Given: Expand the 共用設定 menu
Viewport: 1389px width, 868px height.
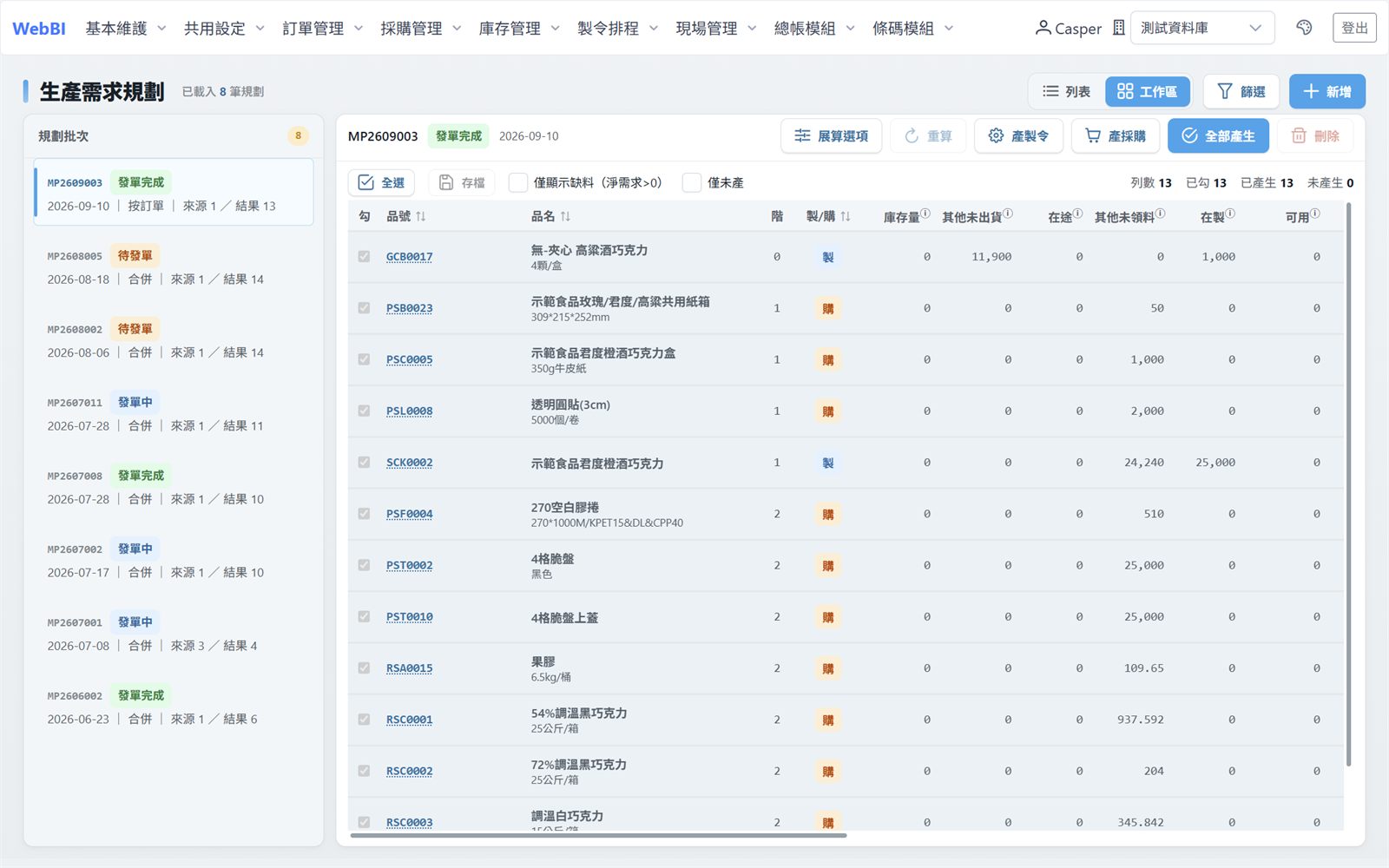Looking at the screenshot, I should [x=224, y=28].
